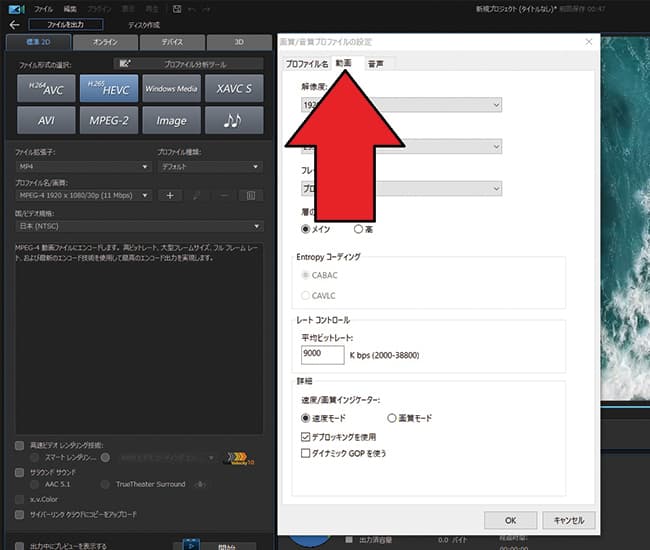Select the XAVC S format button

click(234, 88)
